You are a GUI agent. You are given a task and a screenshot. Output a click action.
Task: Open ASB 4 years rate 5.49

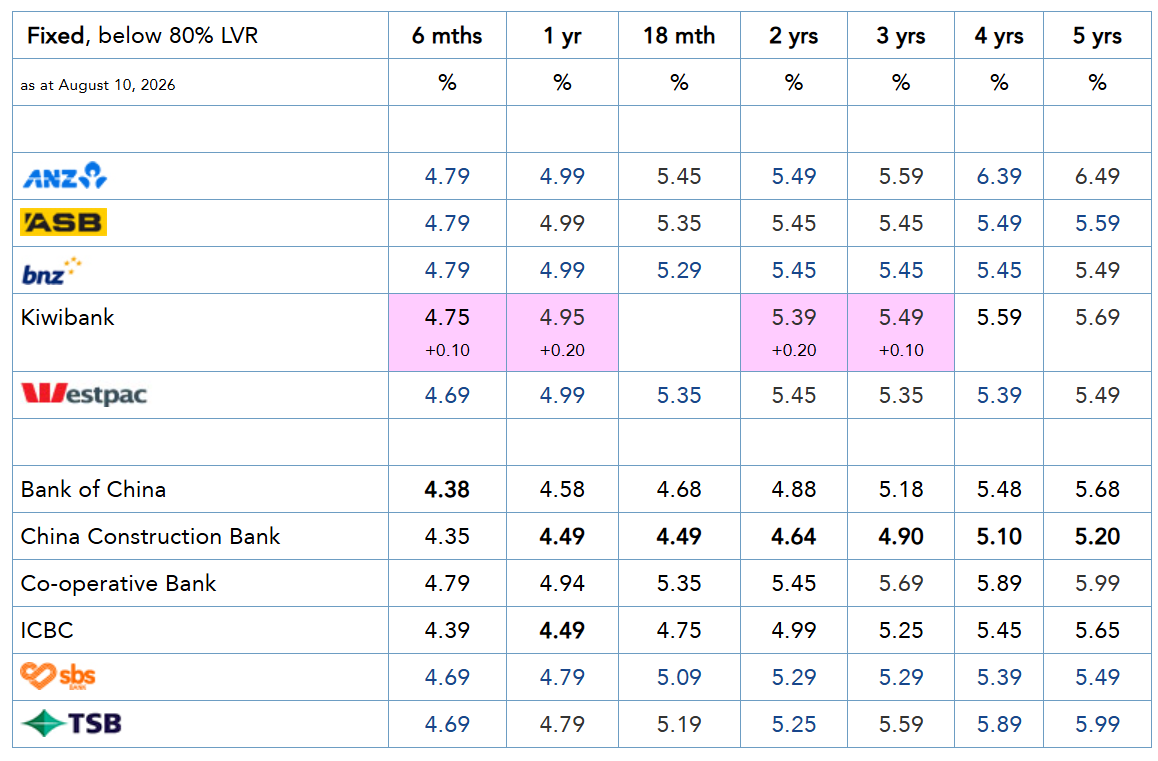tap(999, 223)
